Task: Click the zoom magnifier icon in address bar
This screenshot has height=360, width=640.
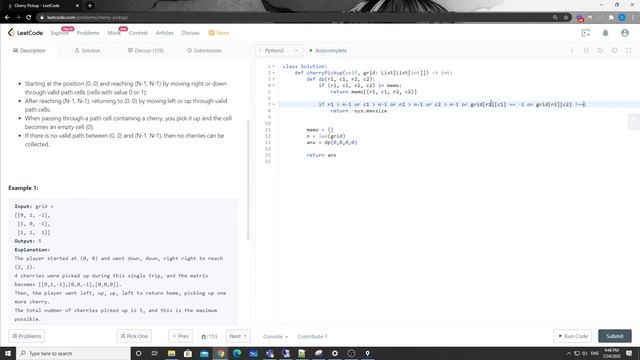Action: [555, 18]
